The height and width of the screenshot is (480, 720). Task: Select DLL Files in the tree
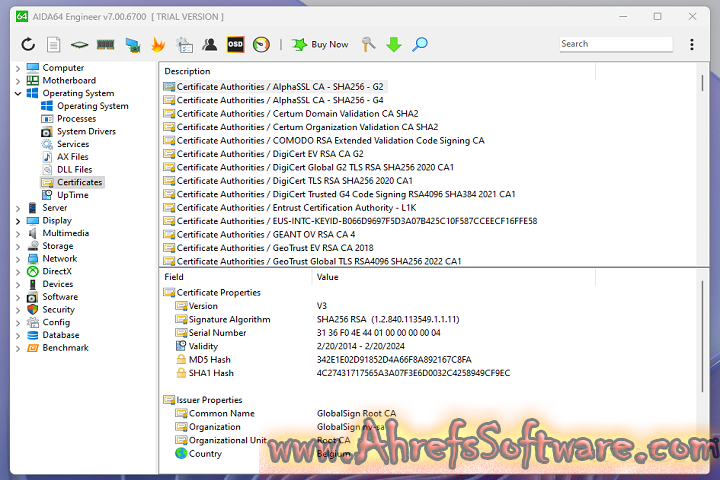(x=72, y=170)
